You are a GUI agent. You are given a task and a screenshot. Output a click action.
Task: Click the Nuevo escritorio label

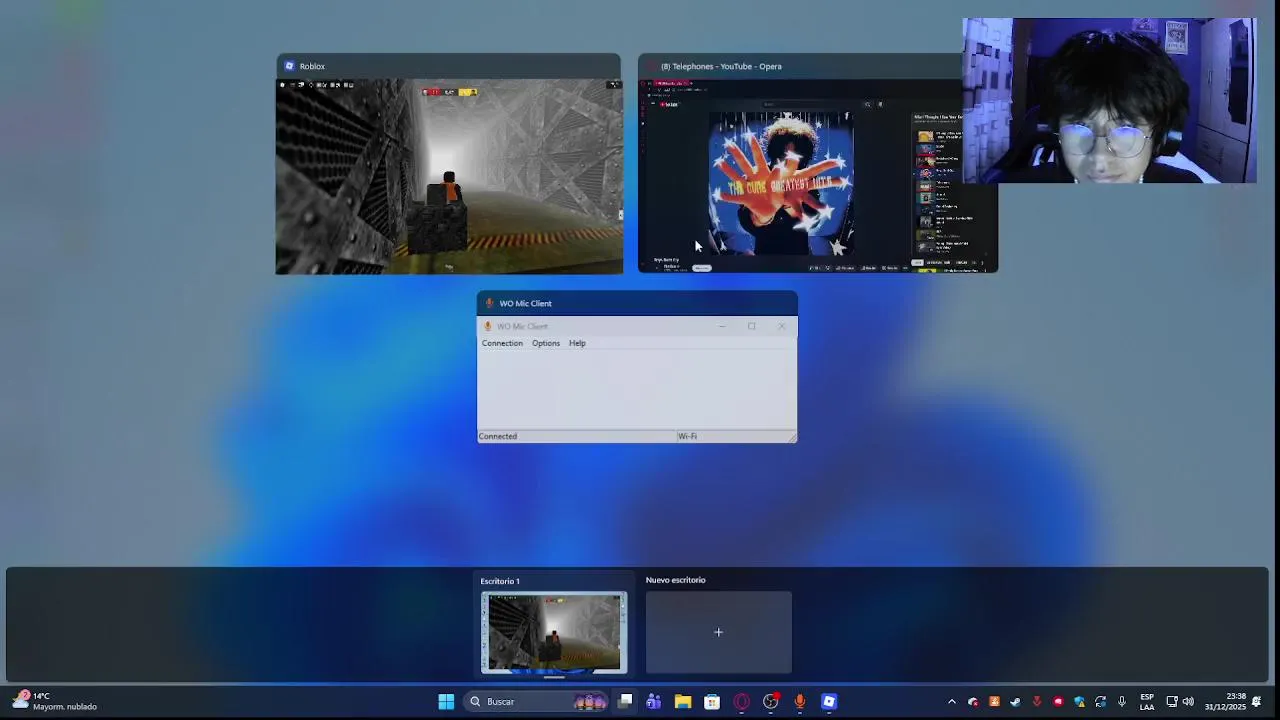tap(675, 580)
